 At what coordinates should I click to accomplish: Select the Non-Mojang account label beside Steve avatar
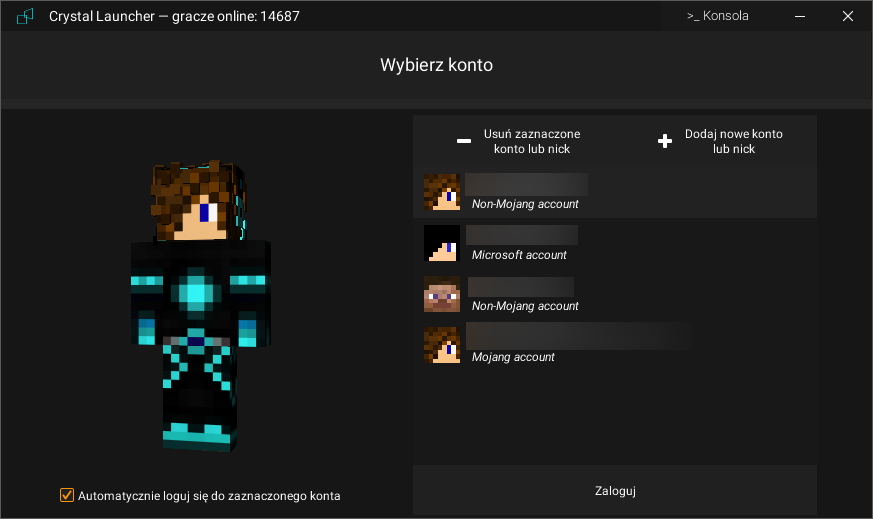click(525, 306)
